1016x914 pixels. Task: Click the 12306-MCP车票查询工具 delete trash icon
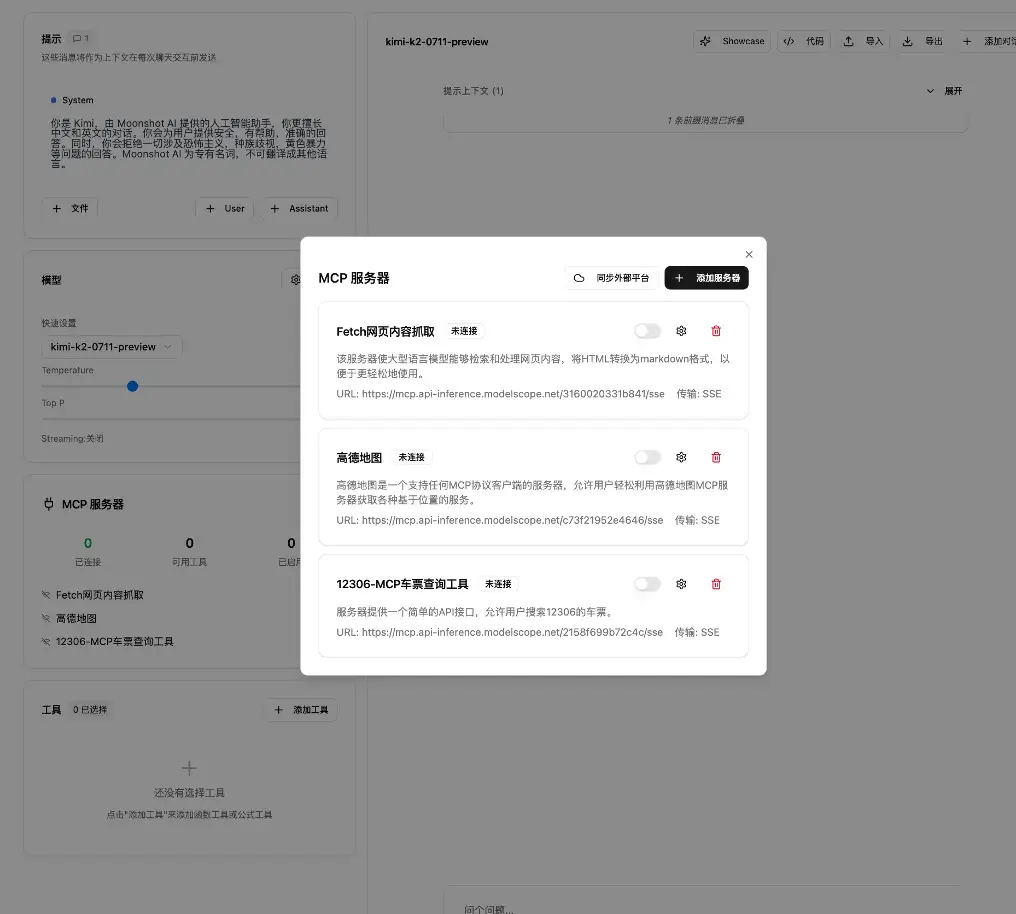[x=716, y=583]
